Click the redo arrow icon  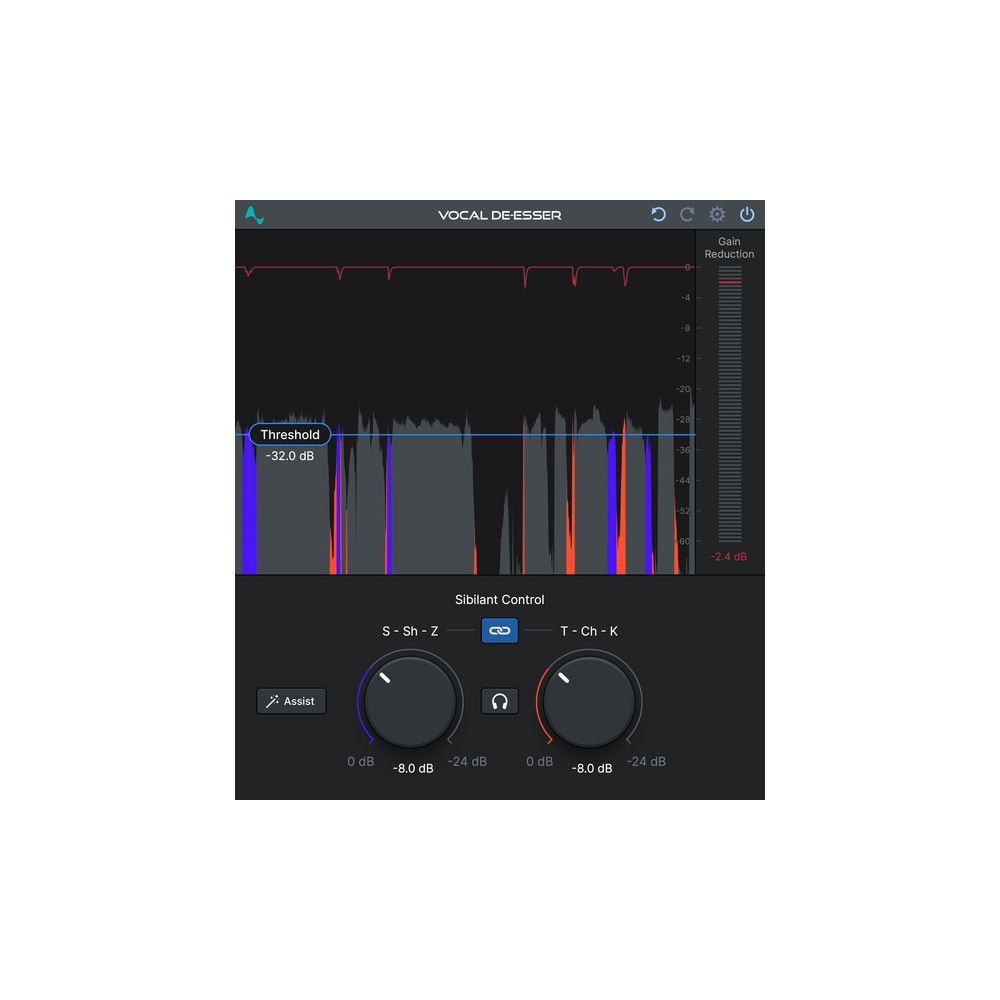[x=687, y=215]
